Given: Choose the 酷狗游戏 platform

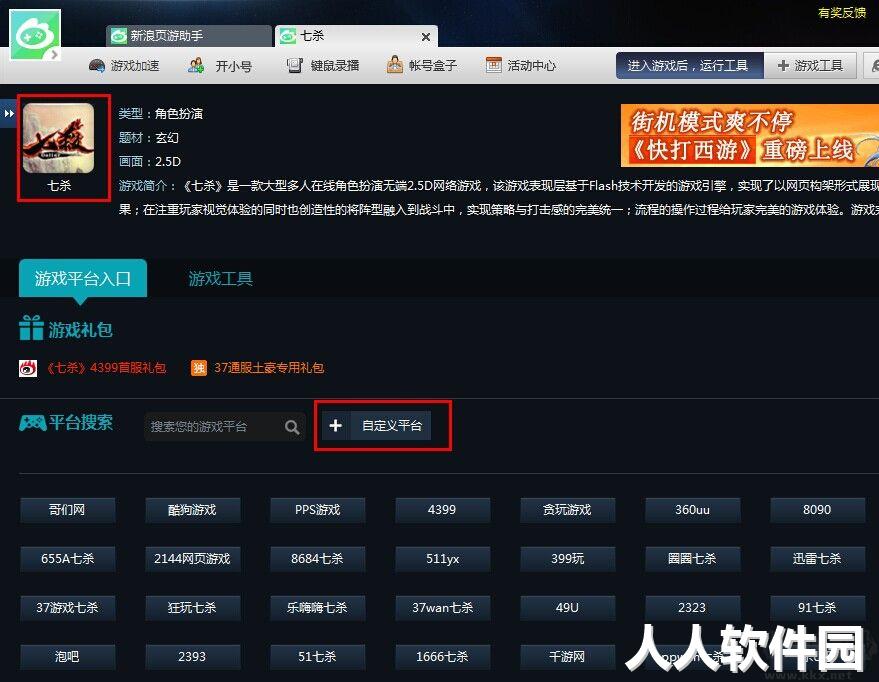Looking at the screenshot, I should tap(192, 510).
